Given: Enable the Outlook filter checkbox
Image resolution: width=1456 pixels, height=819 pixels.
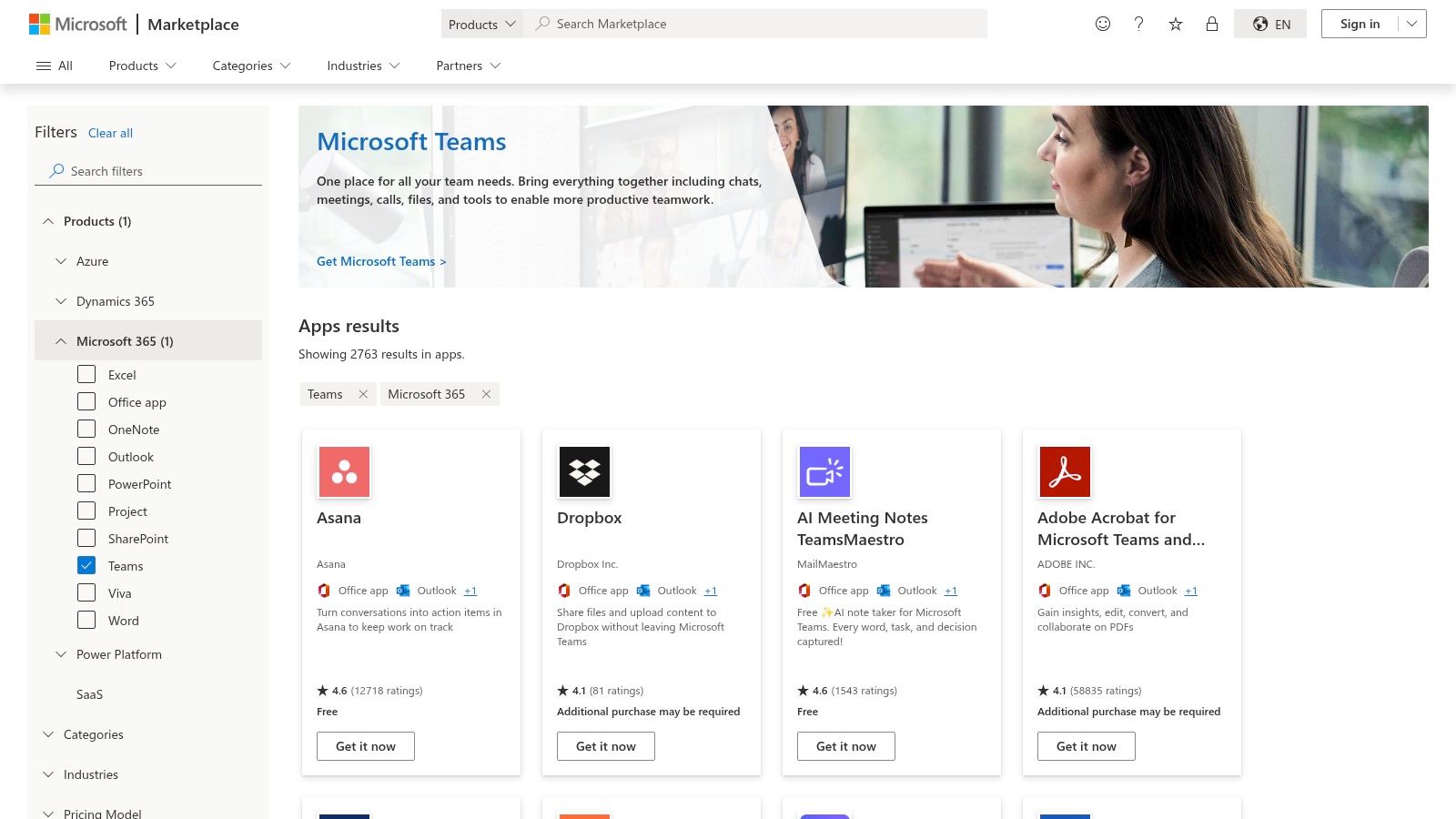Looking at the screenshot, I should (86, 456).
